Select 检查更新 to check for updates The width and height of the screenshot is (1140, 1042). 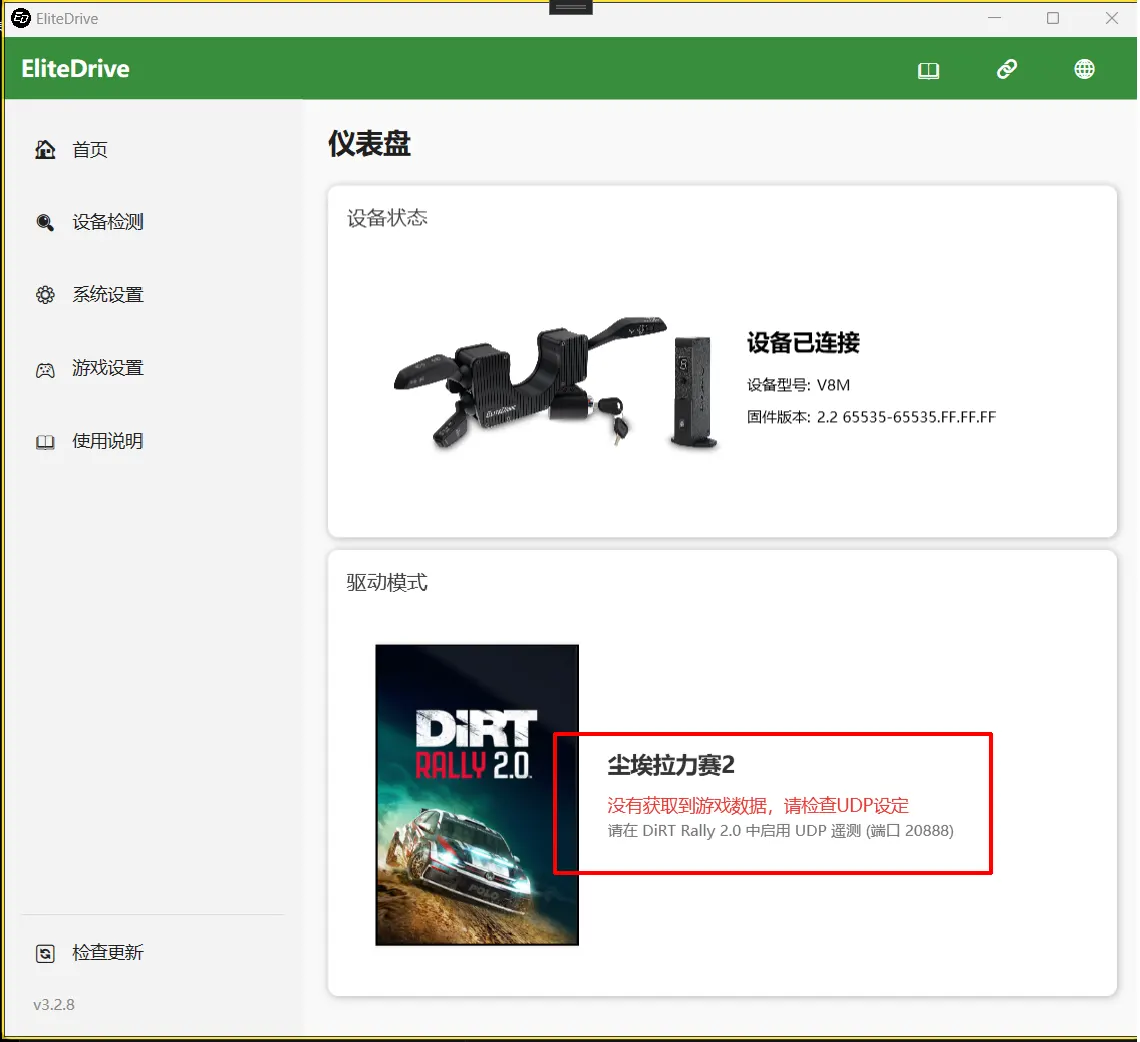coord(108,953)
